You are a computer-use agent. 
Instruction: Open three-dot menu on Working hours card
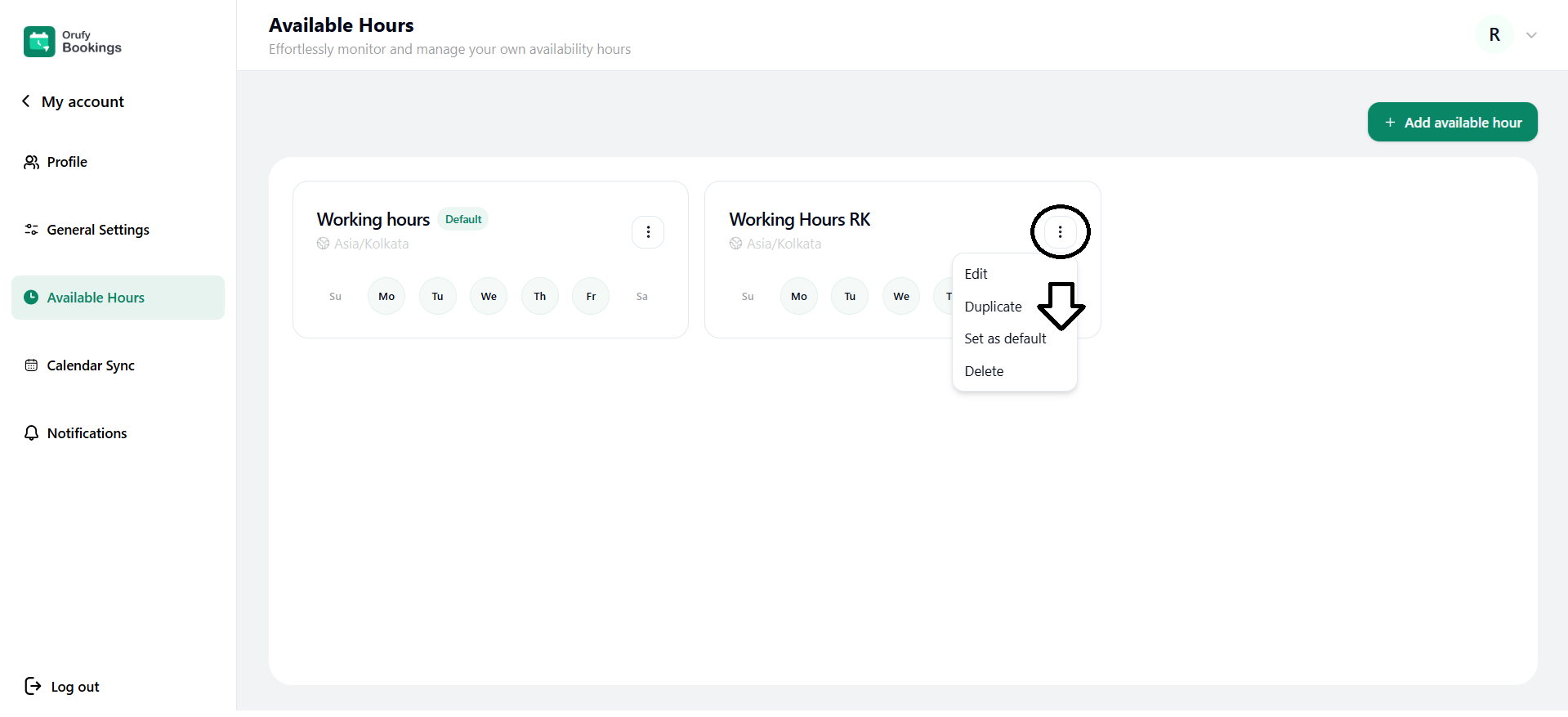[x=648, y=232]
